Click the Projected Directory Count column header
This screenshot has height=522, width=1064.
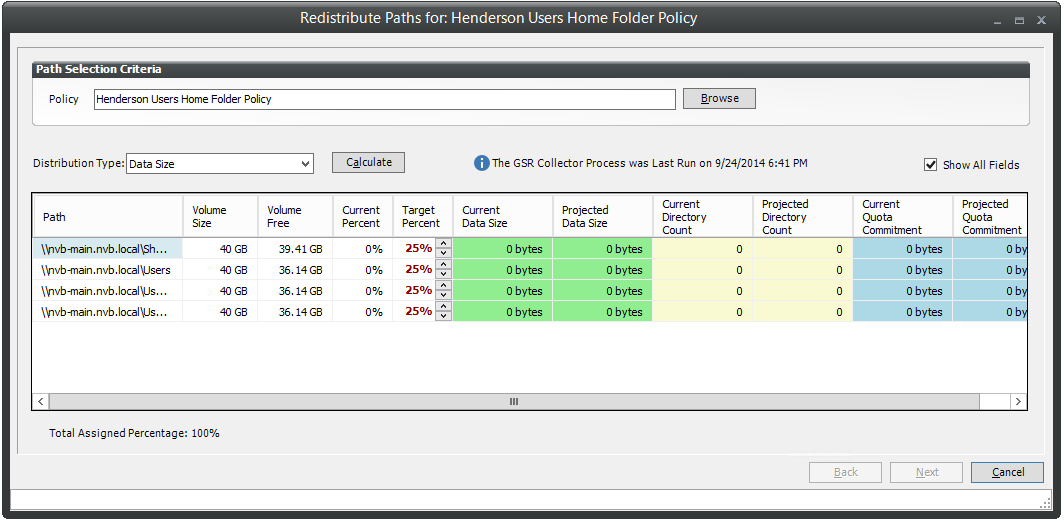(x=803, y=217)
